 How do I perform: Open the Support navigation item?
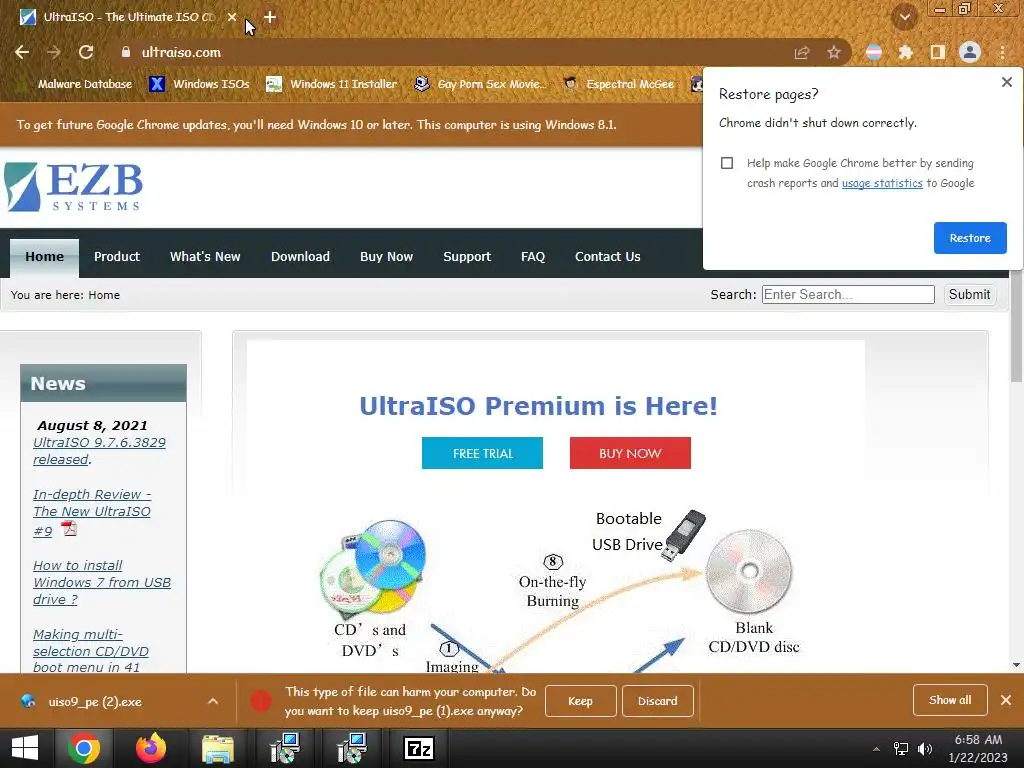pos(467,257)
